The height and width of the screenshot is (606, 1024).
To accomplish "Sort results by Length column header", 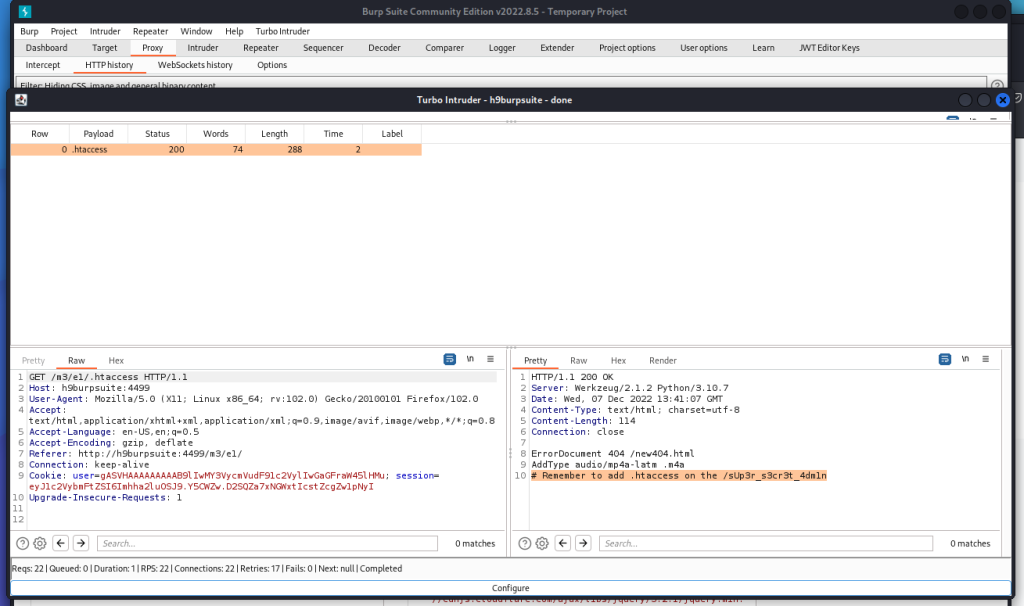I will 275,133.
